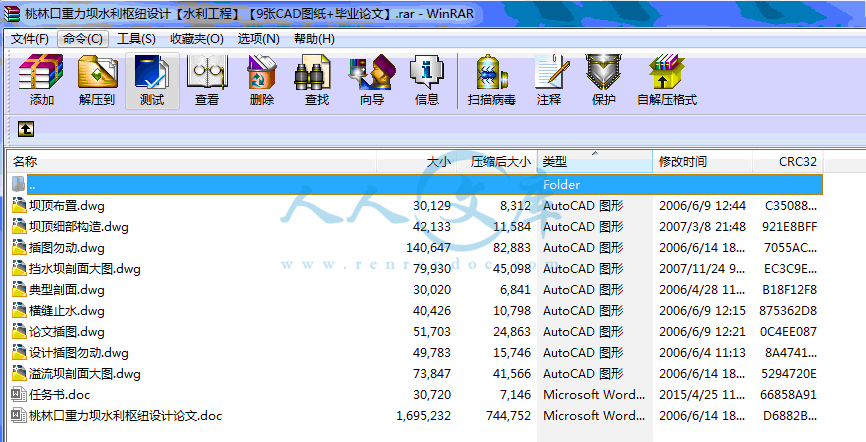Click the dwg icon of 坝顶布置.dwg

[19, 206]
